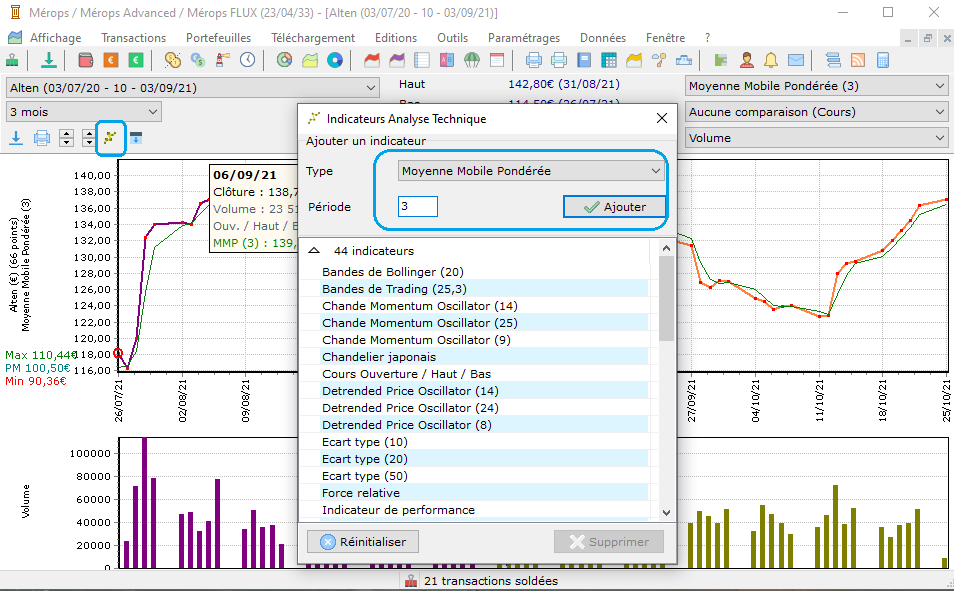Open the clock icon in toolbar

tap(248, 60)
